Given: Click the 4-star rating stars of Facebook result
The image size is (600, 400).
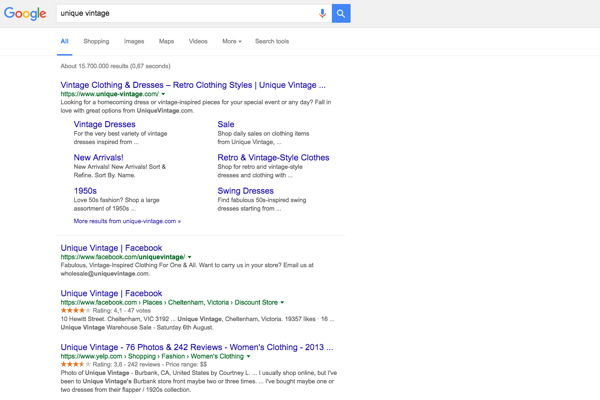Looking at the screenshot, I should pyautogui.click(x=75, y=311).
